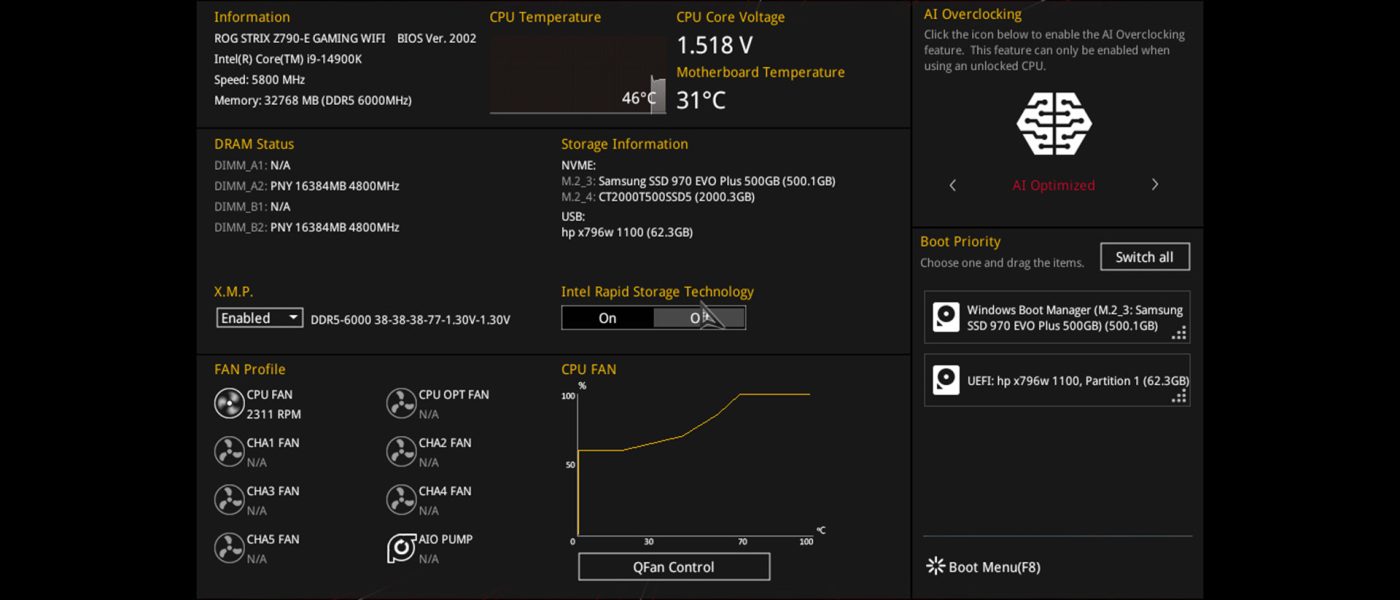Click the CPU FAN fan icon showing 2311 RPM

[229, 403]
